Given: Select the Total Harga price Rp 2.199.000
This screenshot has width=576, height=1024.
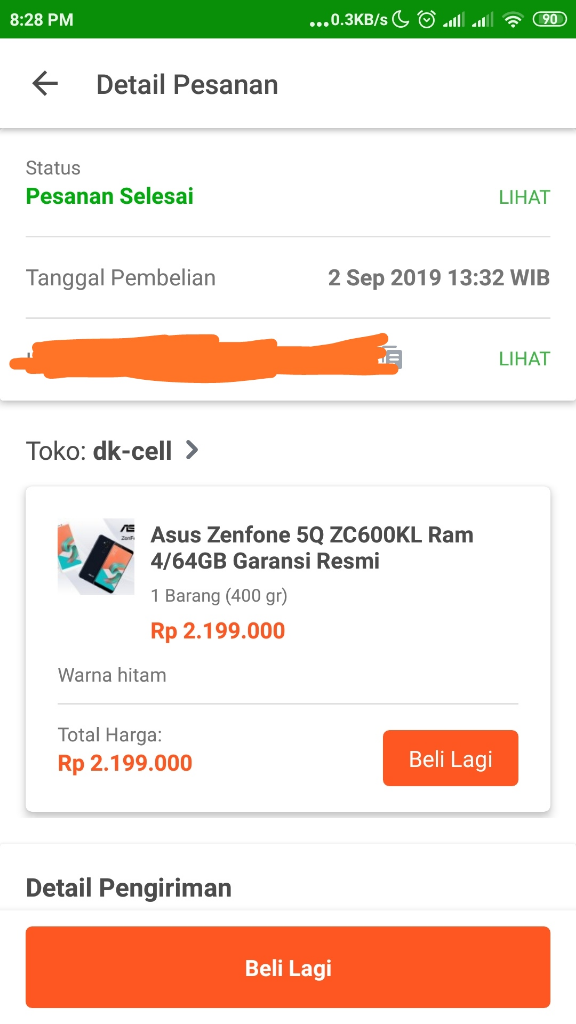Looking at the screenshot, I should [x=123, y=763].
